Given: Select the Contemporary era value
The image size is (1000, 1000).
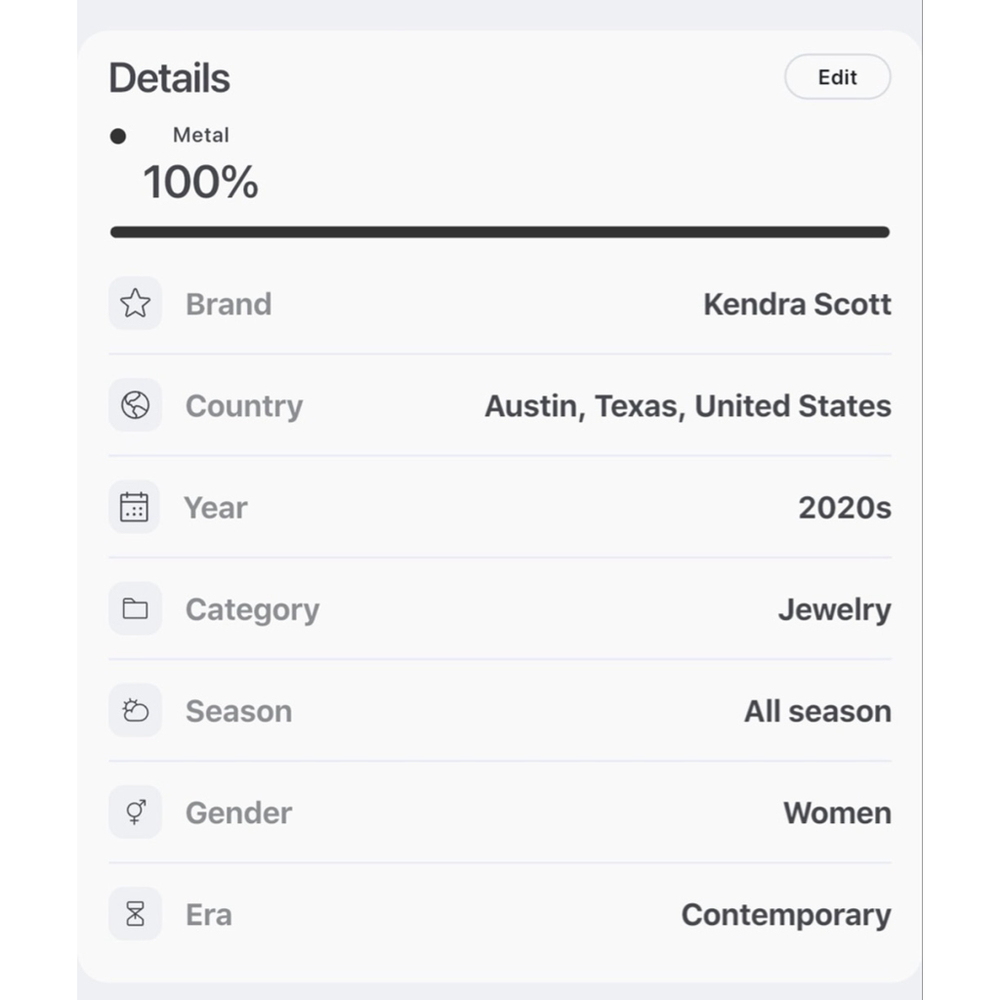Looking at the screenshot, I should (786, 916).
